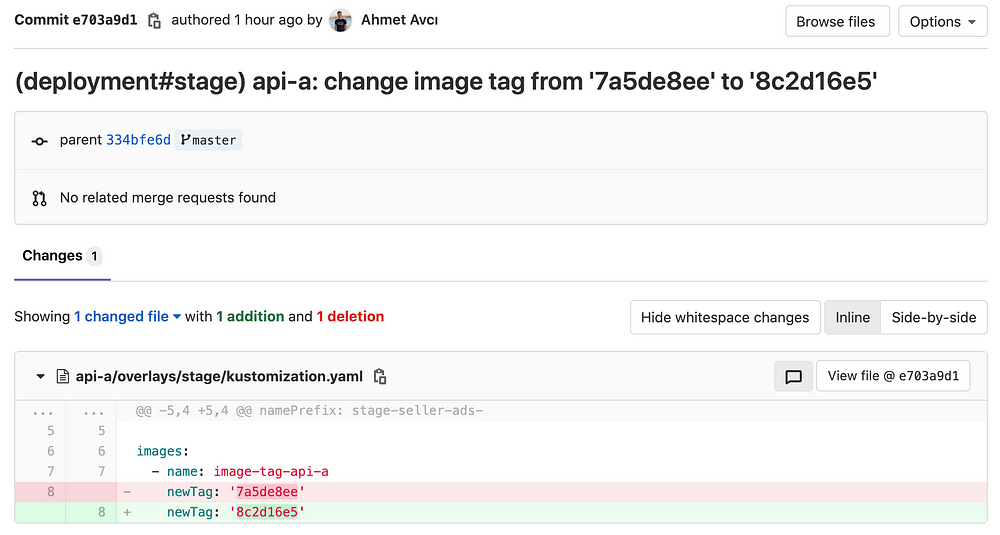Image resolution: width=1000 pixels, height=535 pixels.
Task: Toggle Hide whitespace changes
Action: 725,318
